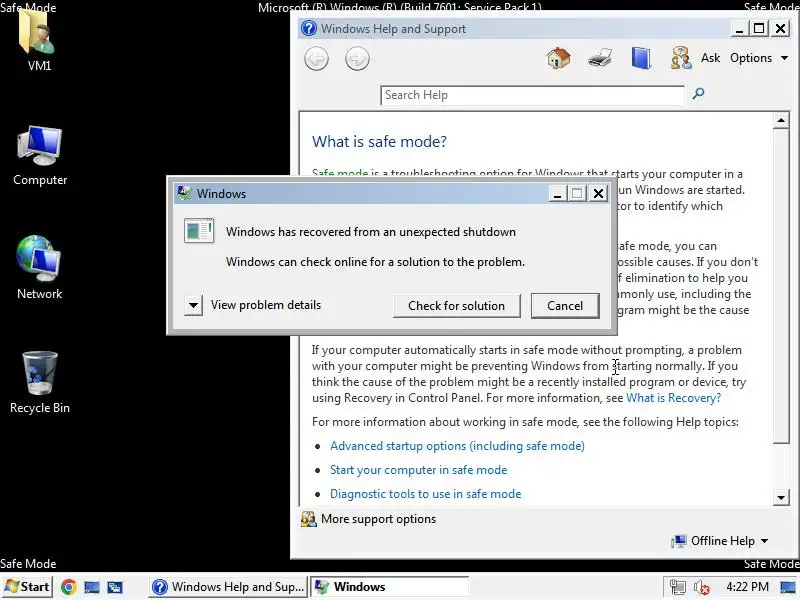The width and height of the screenshot is (800, 600).
Task: Click the help pane vertical scrollbar thumb
Action: (x=781, y=286)
